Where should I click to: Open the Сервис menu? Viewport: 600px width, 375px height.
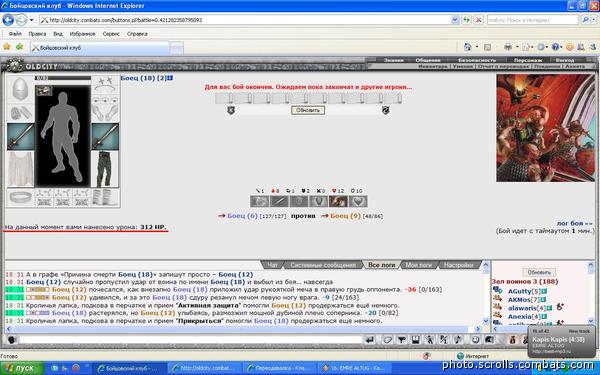[x=111, y=34]
